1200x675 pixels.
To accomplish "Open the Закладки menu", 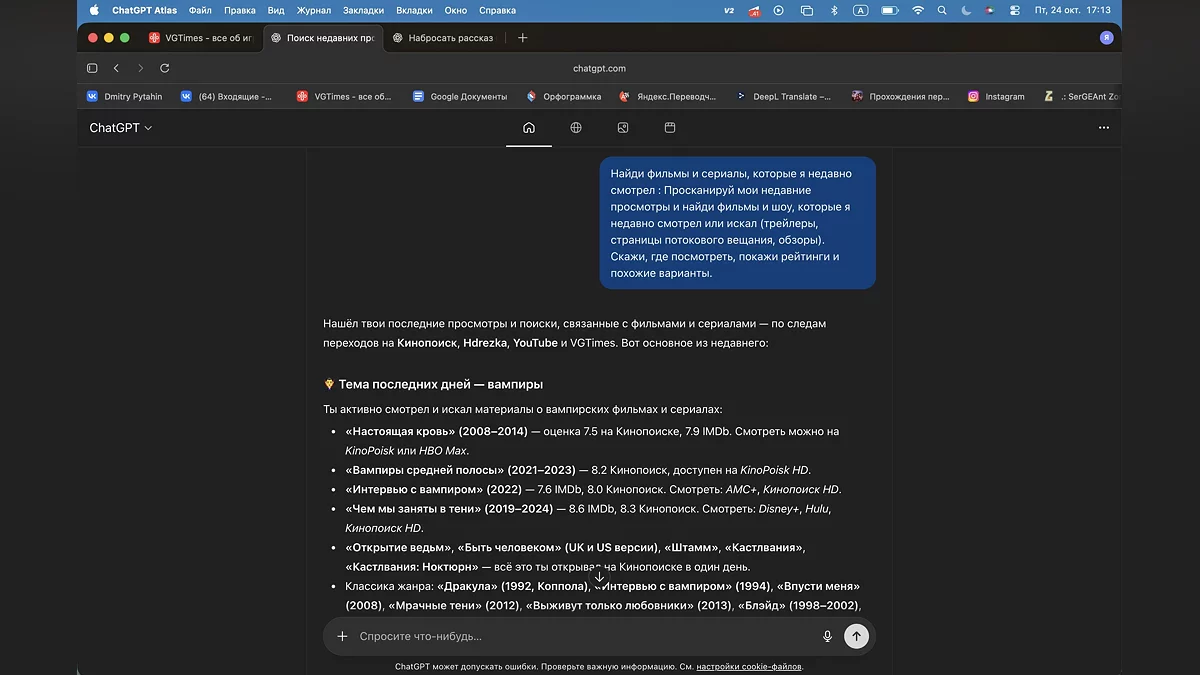I will coord(364,10).
